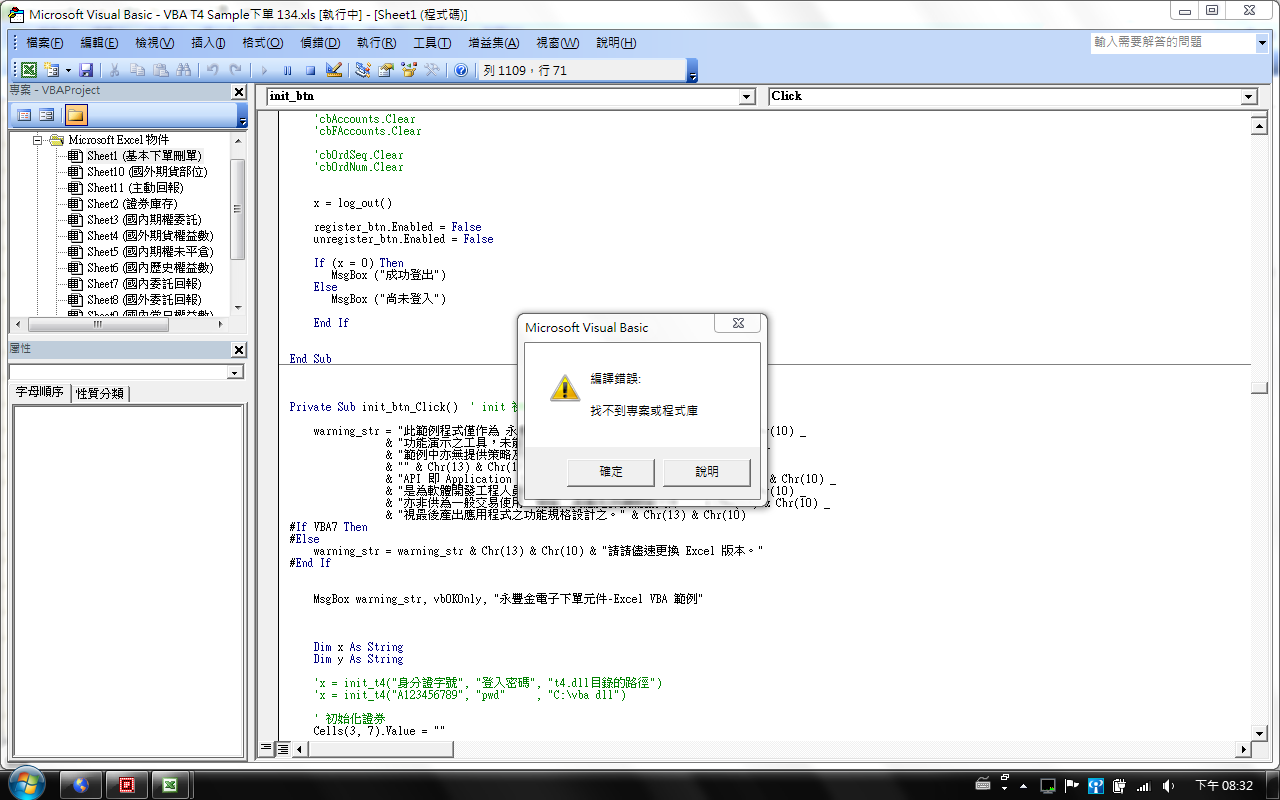The height and width of the screenshot is (800, 1280).
Task: Select Sheet5 (國內期權未平倉) in project tree
Action: tap(150, 252)
